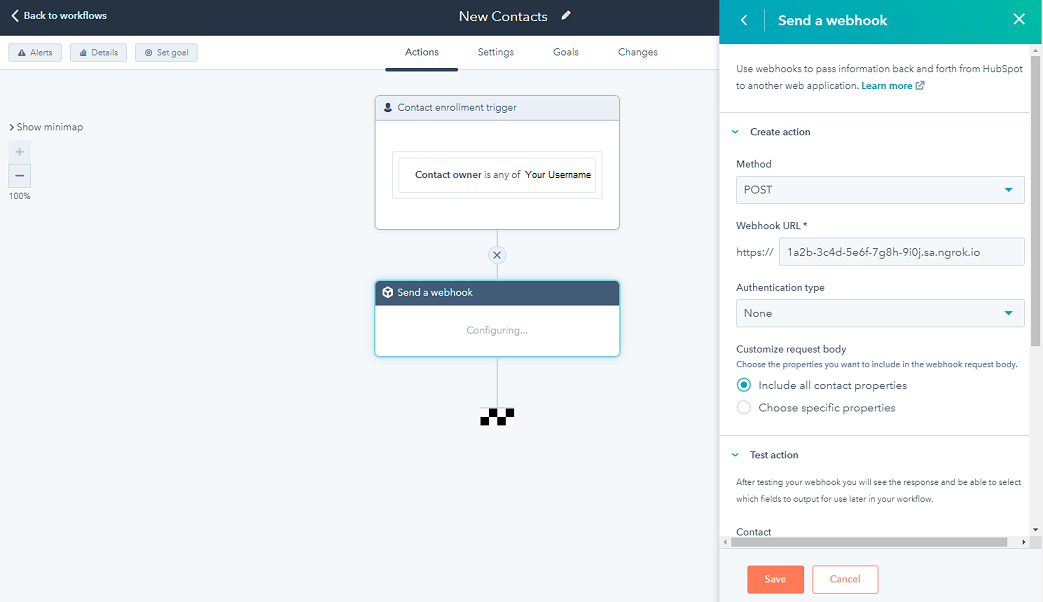Open the Method dropdown showing POST
The image size is (1043, 602).
tap(880, 190)
